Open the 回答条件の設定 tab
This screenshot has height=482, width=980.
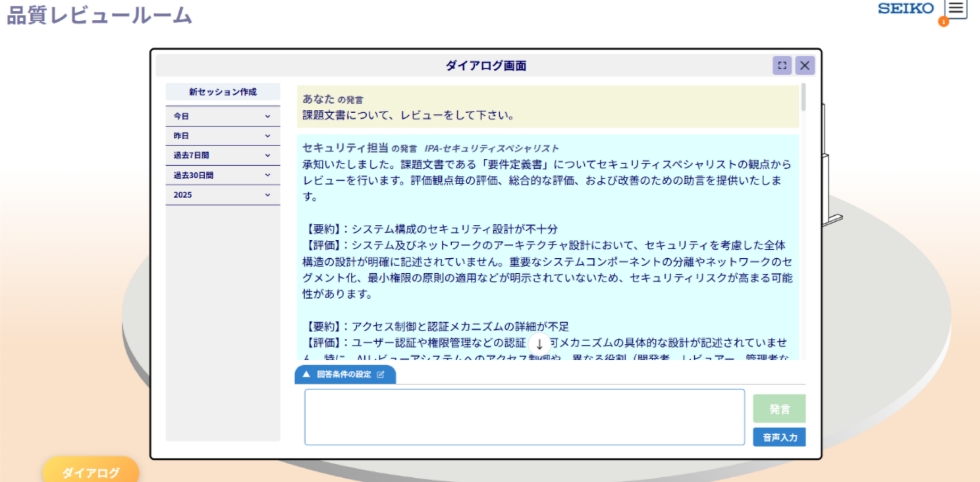coord(345,375)
